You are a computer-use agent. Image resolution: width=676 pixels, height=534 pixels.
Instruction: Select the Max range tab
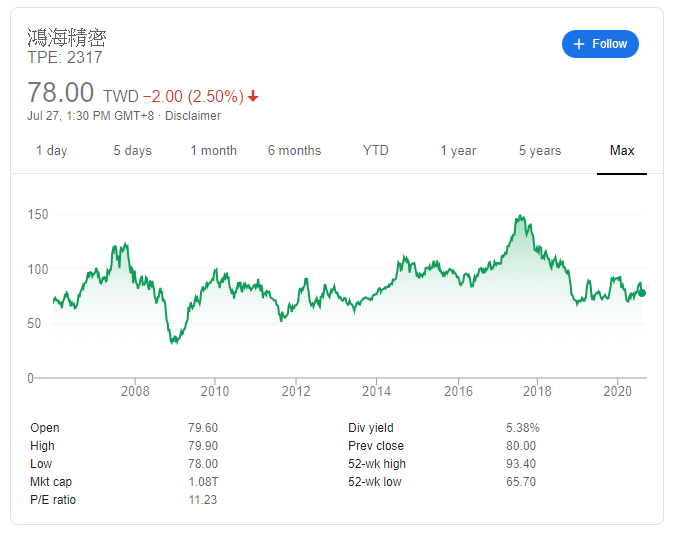pos(622,150)
